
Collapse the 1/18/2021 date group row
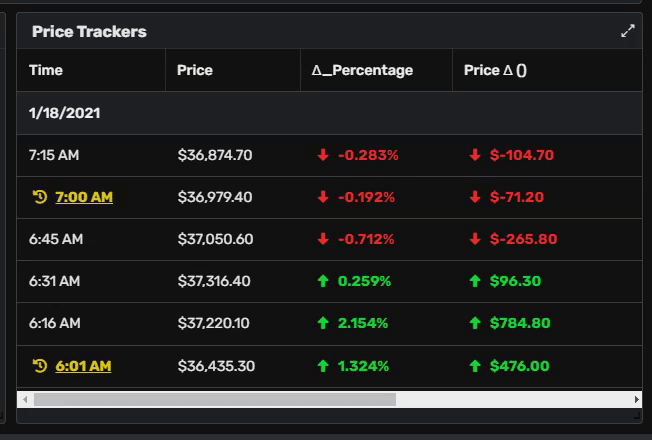click(329, 113)
